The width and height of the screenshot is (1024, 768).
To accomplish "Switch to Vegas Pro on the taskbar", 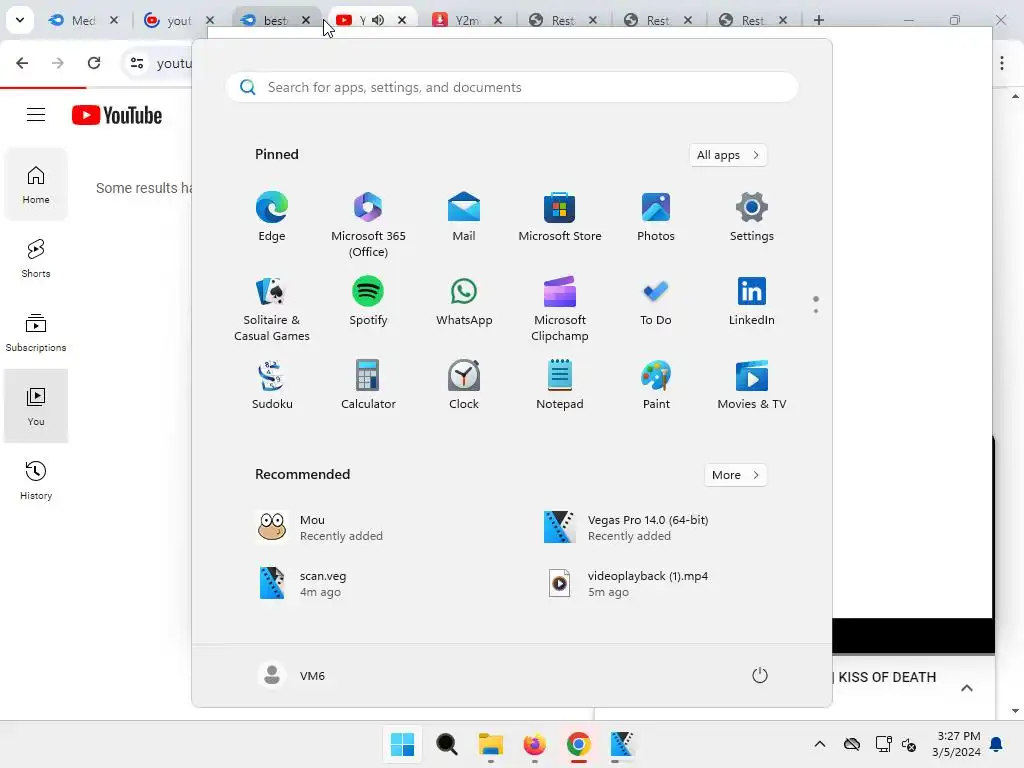I will [622, 744].
